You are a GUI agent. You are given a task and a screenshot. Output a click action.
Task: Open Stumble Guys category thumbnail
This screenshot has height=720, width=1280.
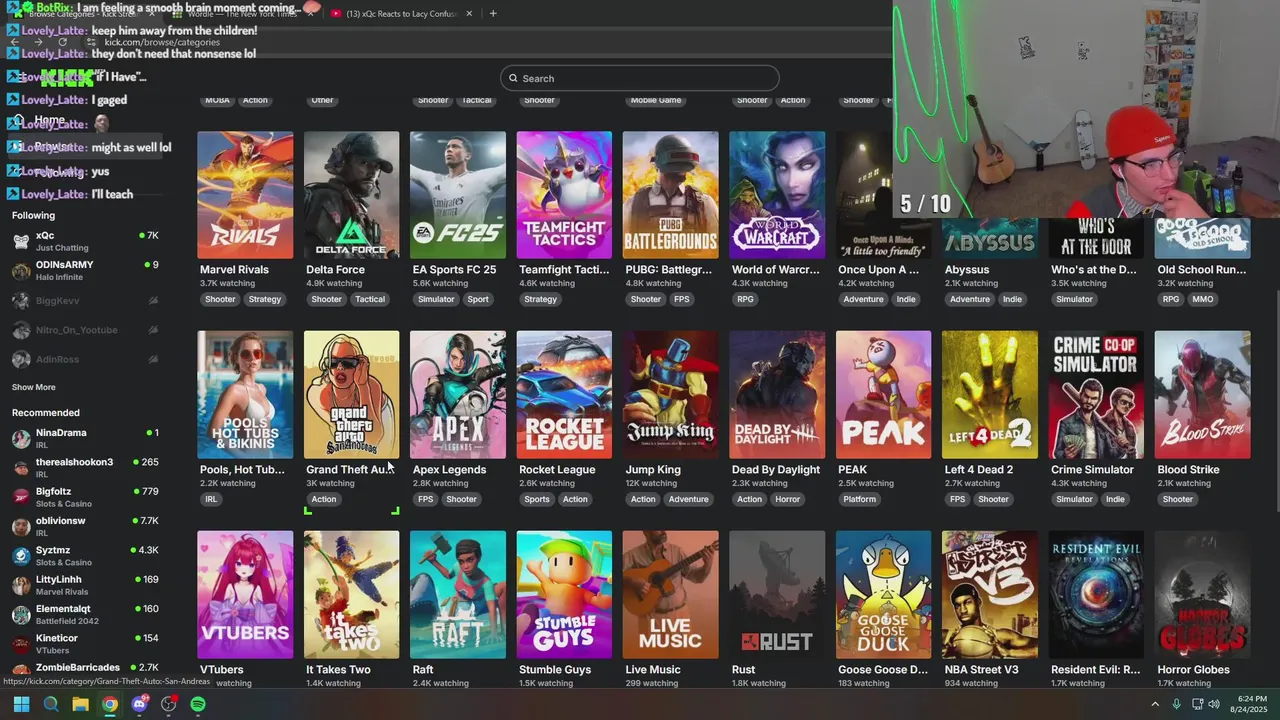click(564, 595)
